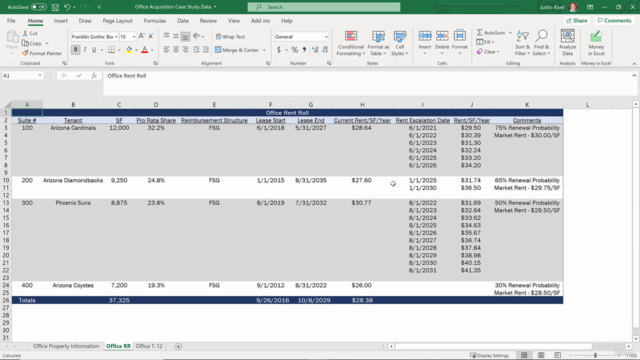The height and width of the screenshot is (360, 640).
Task: Click the Share button
Action: (x=577, y=20)
